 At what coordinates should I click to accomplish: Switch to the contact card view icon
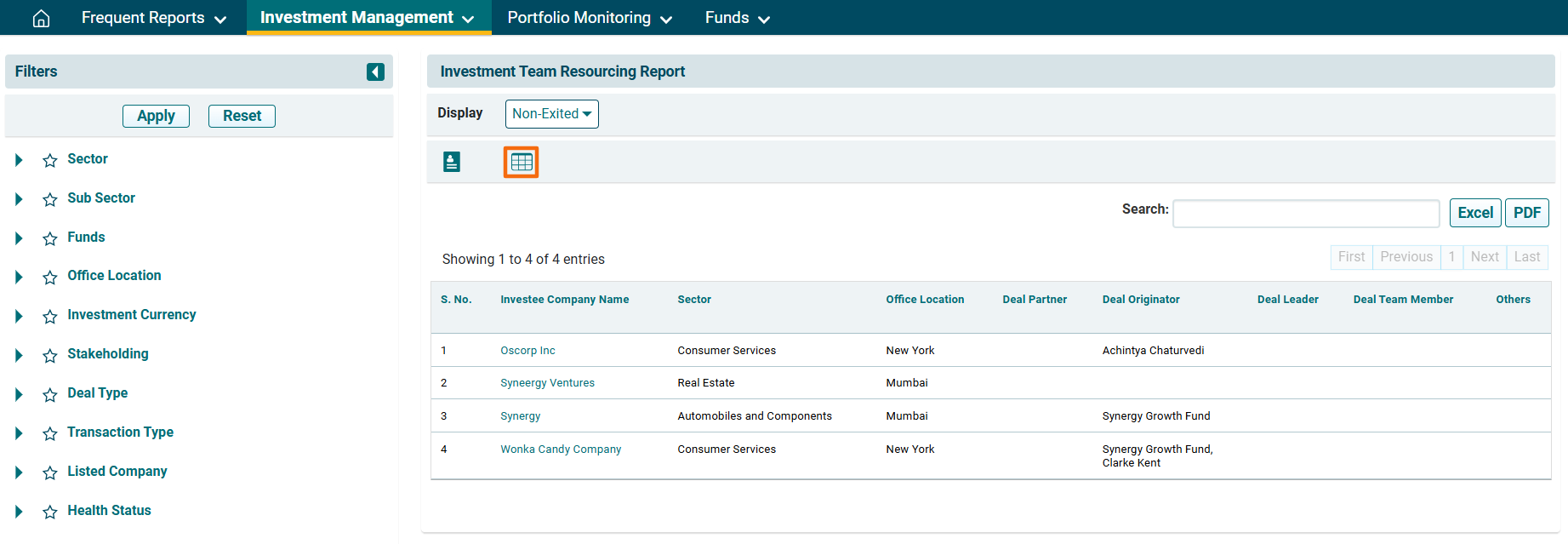tap(452, 162)
